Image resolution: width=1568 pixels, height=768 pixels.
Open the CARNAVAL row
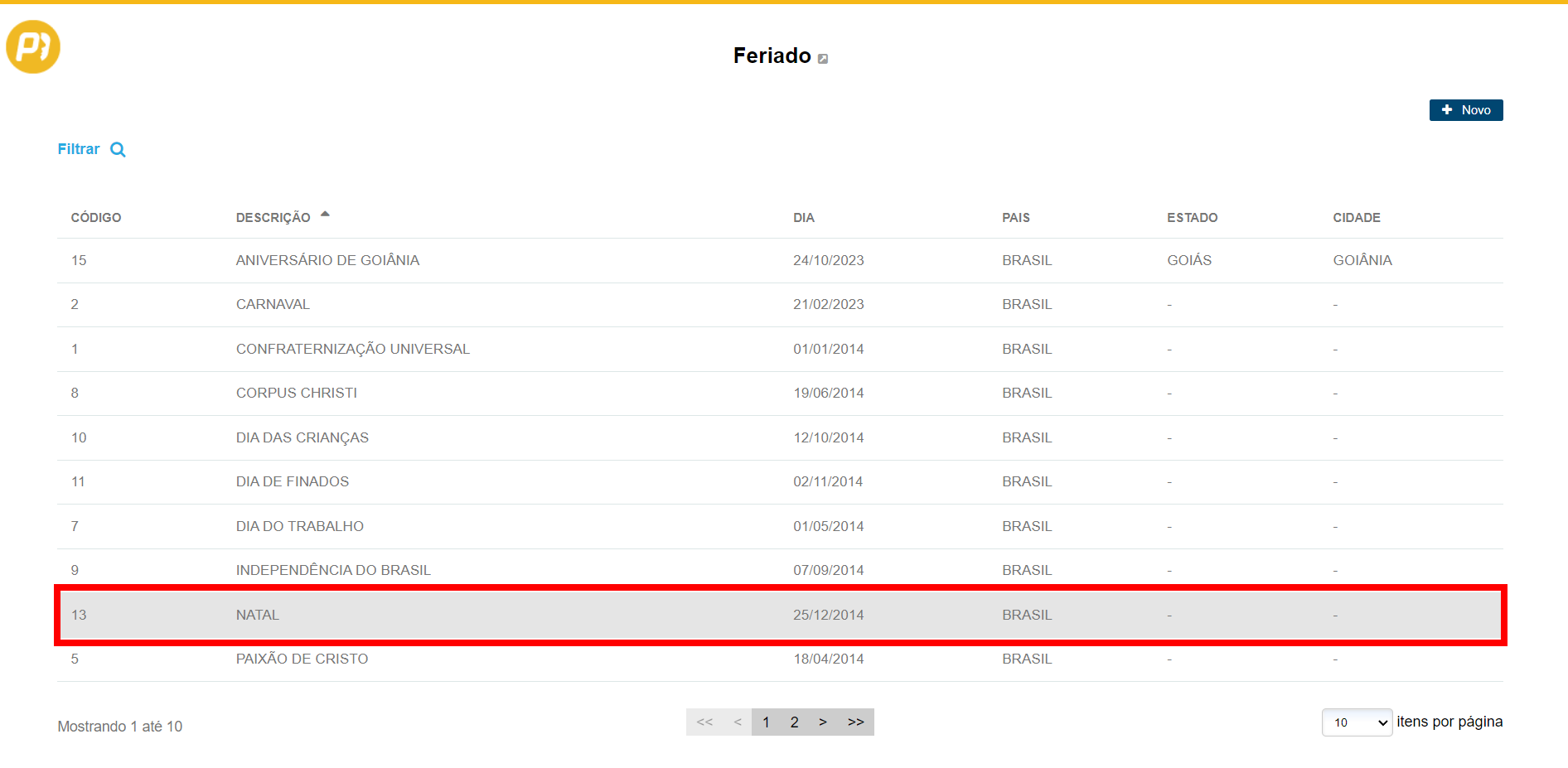(273, 304)
